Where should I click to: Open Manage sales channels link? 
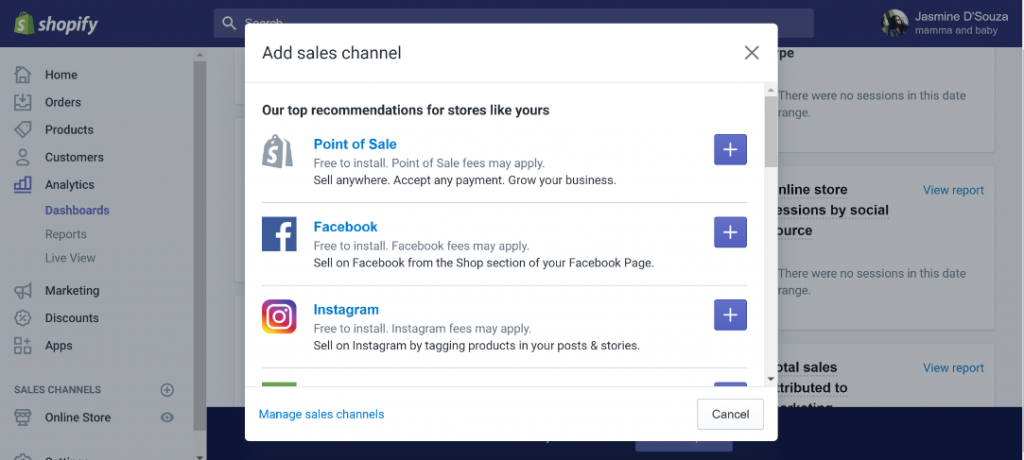[x=321, y=414]
